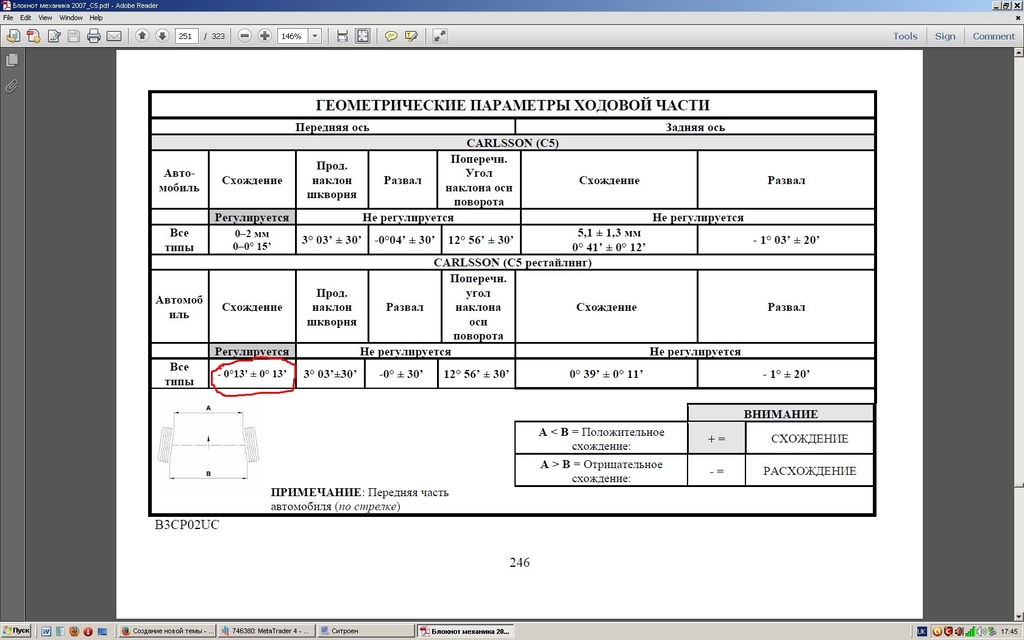Launch Opera from quick launch bar
The image size is (1024, 640).
click(88, 632)
